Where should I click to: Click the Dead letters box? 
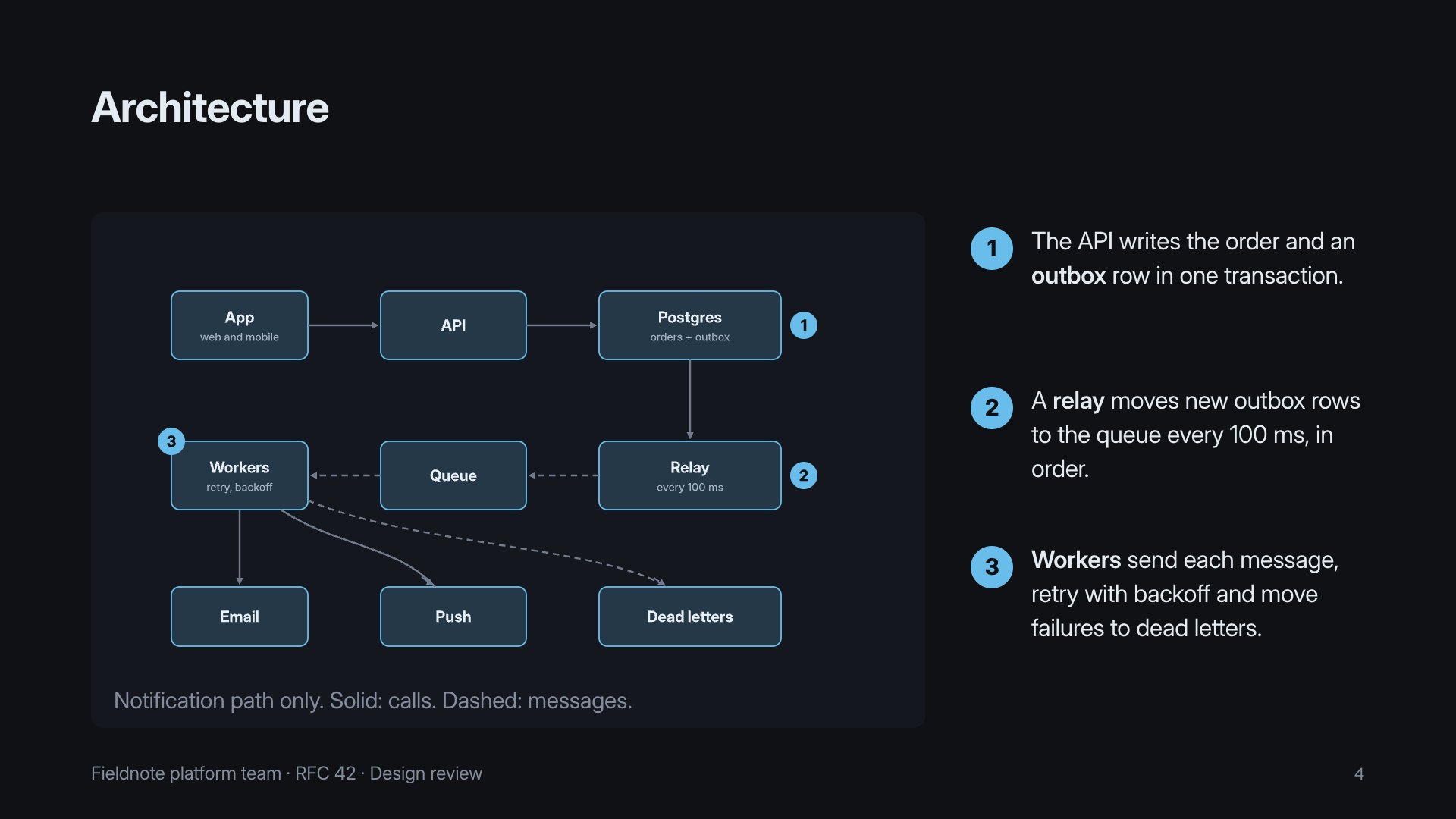(x=690, y=617)
